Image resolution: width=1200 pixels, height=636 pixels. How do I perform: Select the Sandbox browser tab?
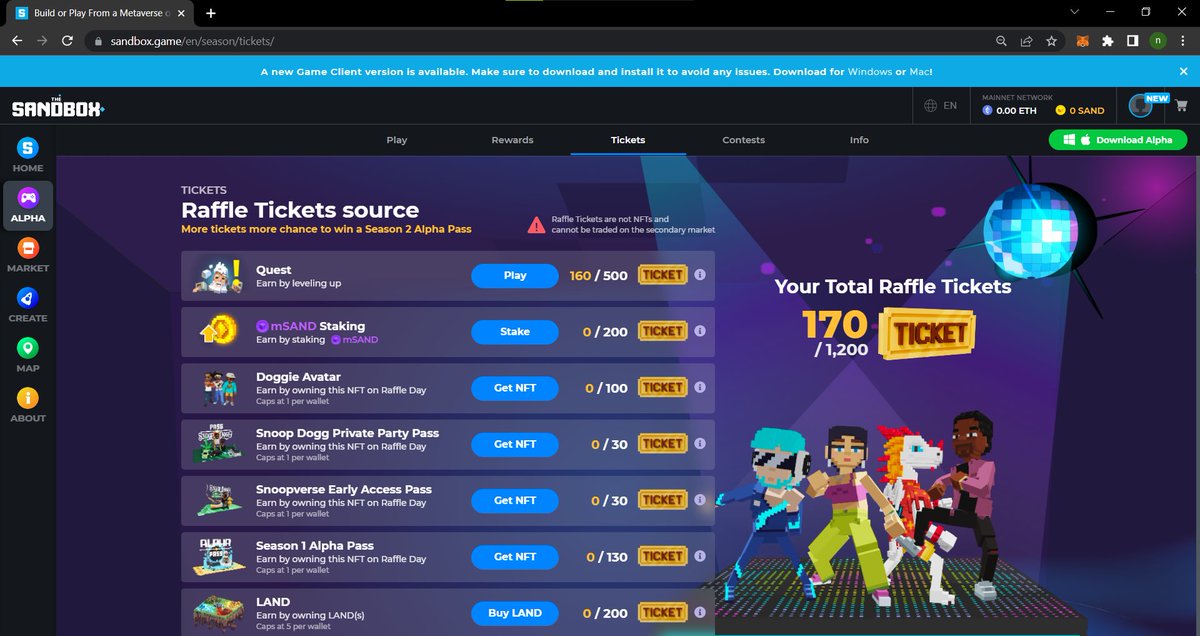pos(100,13)
